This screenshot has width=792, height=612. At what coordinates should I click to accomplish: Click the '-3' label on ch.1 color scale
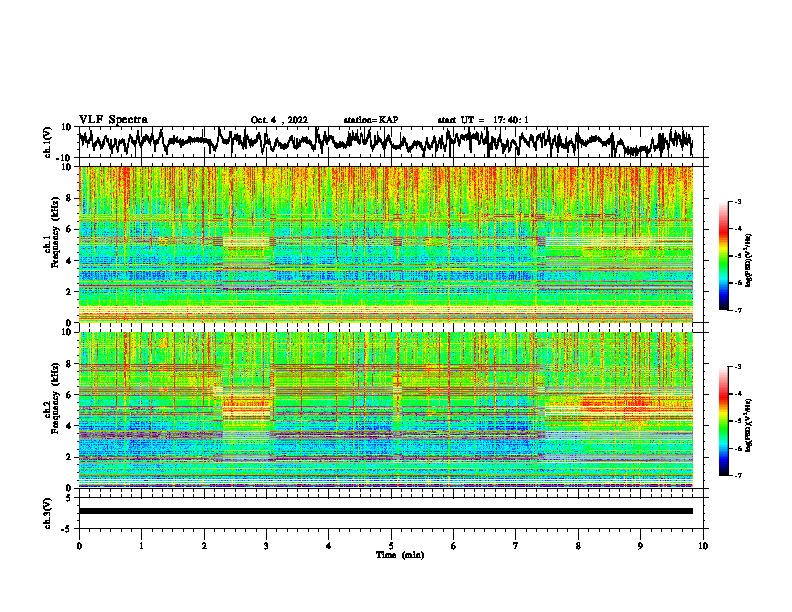click(x=737, y=201)
